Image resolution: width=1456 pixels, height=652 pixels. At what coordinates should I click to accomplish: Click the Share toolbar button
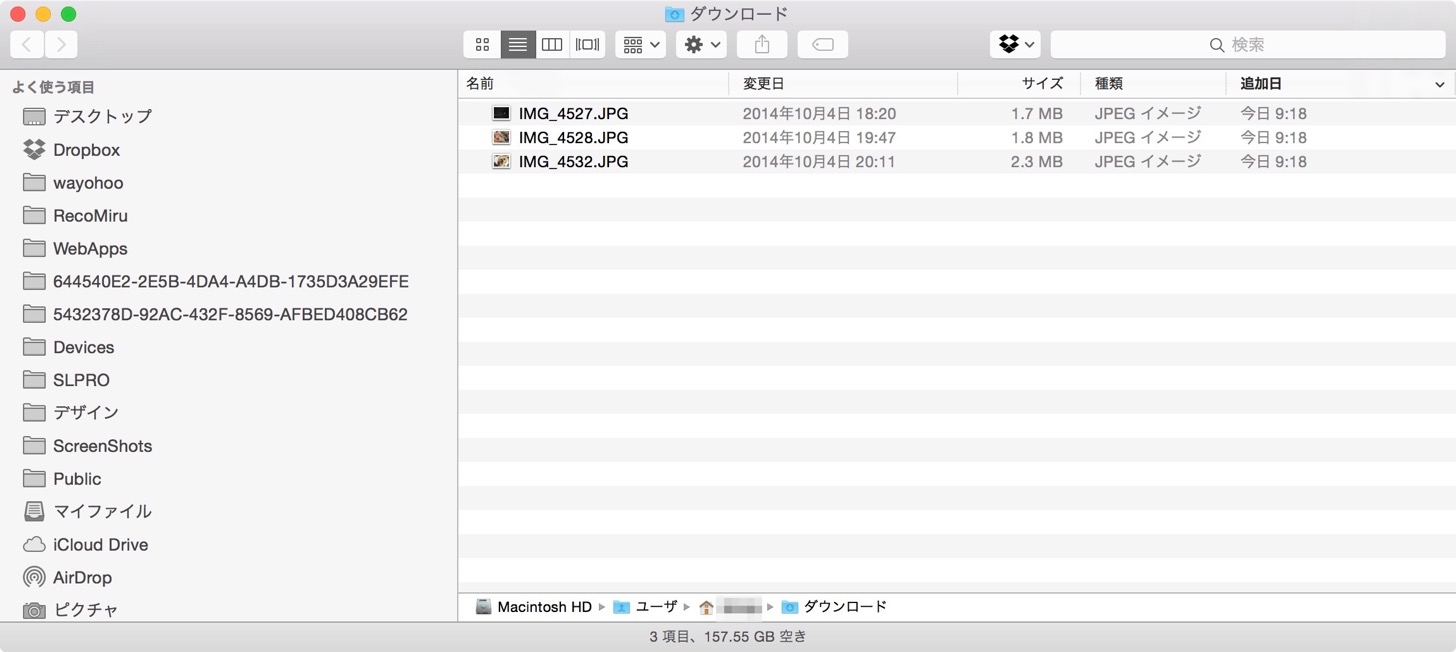(x=762, y=44)
